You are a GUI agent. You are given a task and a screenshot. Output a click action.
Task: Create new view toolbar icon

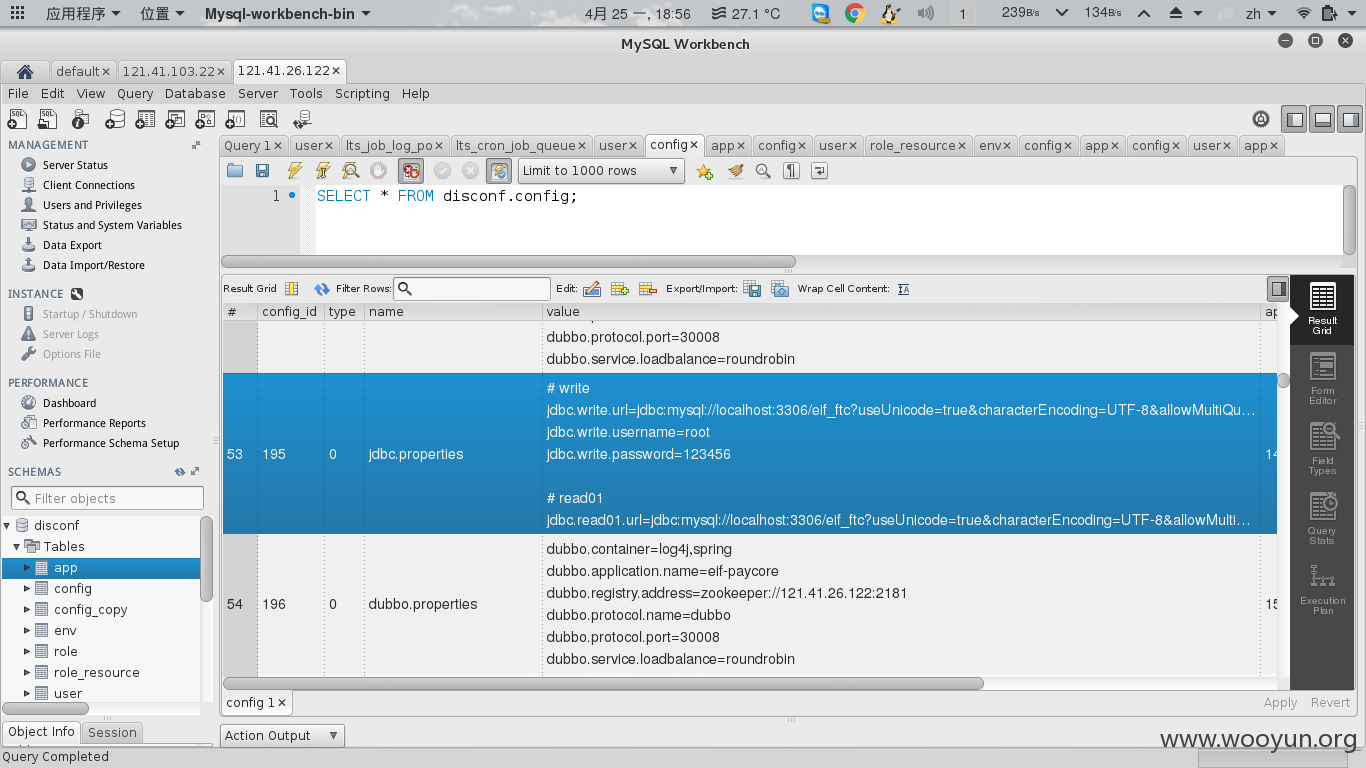(175, 119)
